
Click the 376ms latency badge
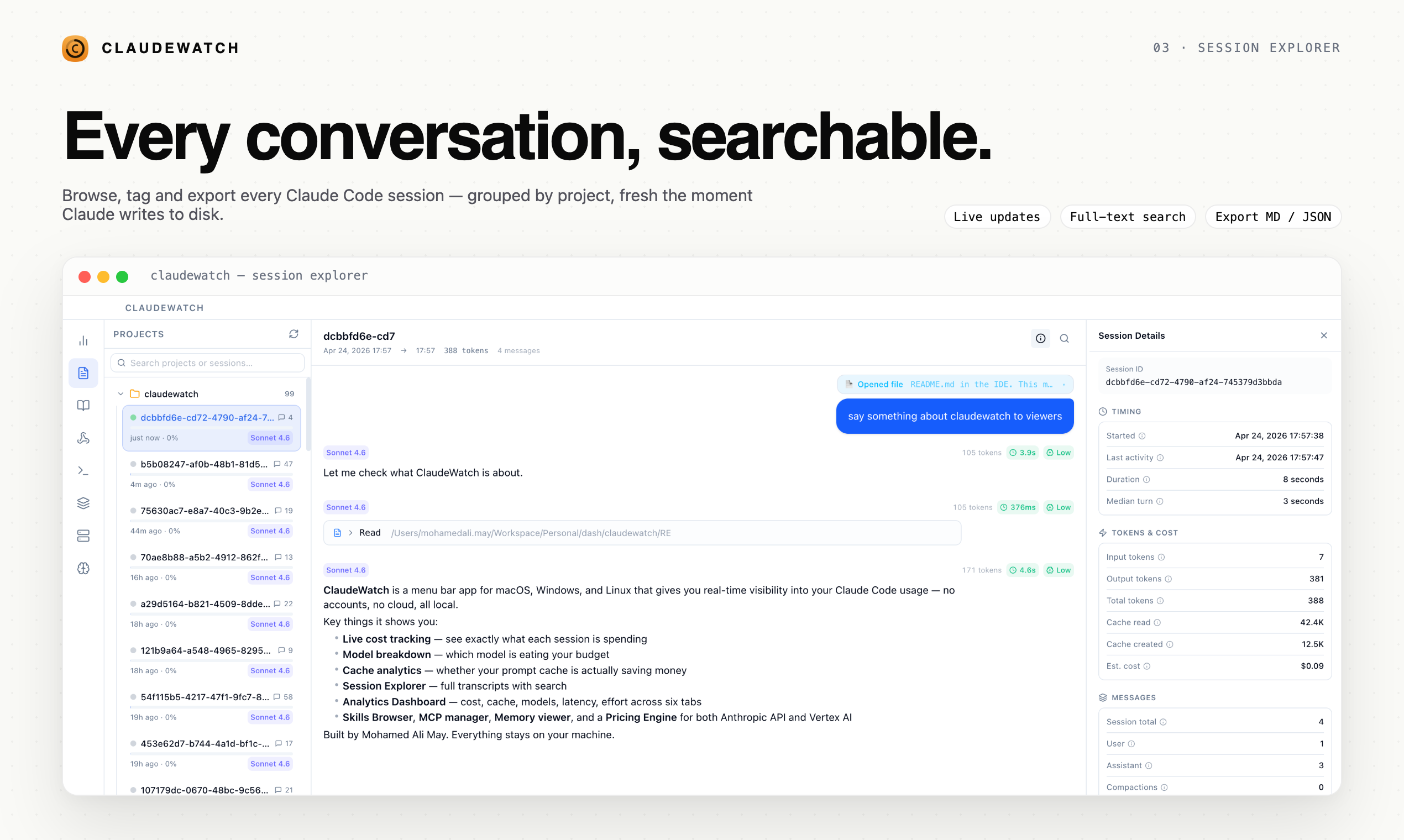(1018, 507)
